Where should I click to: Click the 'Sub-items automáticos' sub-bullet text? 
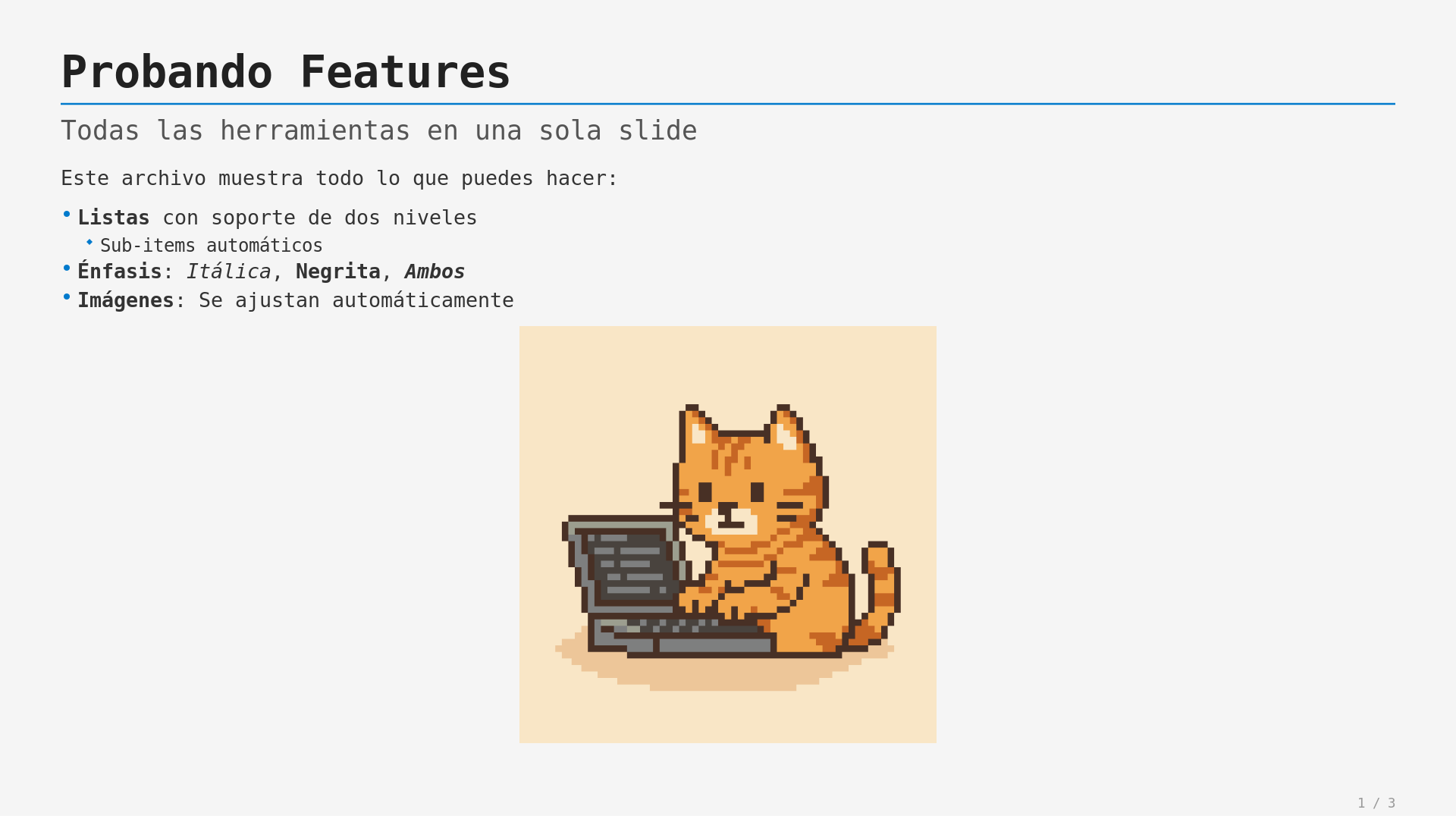point(212,246)
